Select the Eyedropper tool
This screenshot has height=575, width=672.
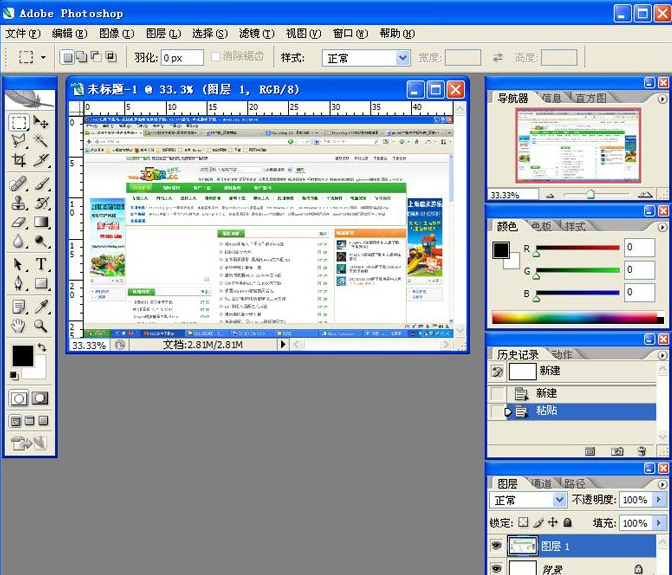41,307
